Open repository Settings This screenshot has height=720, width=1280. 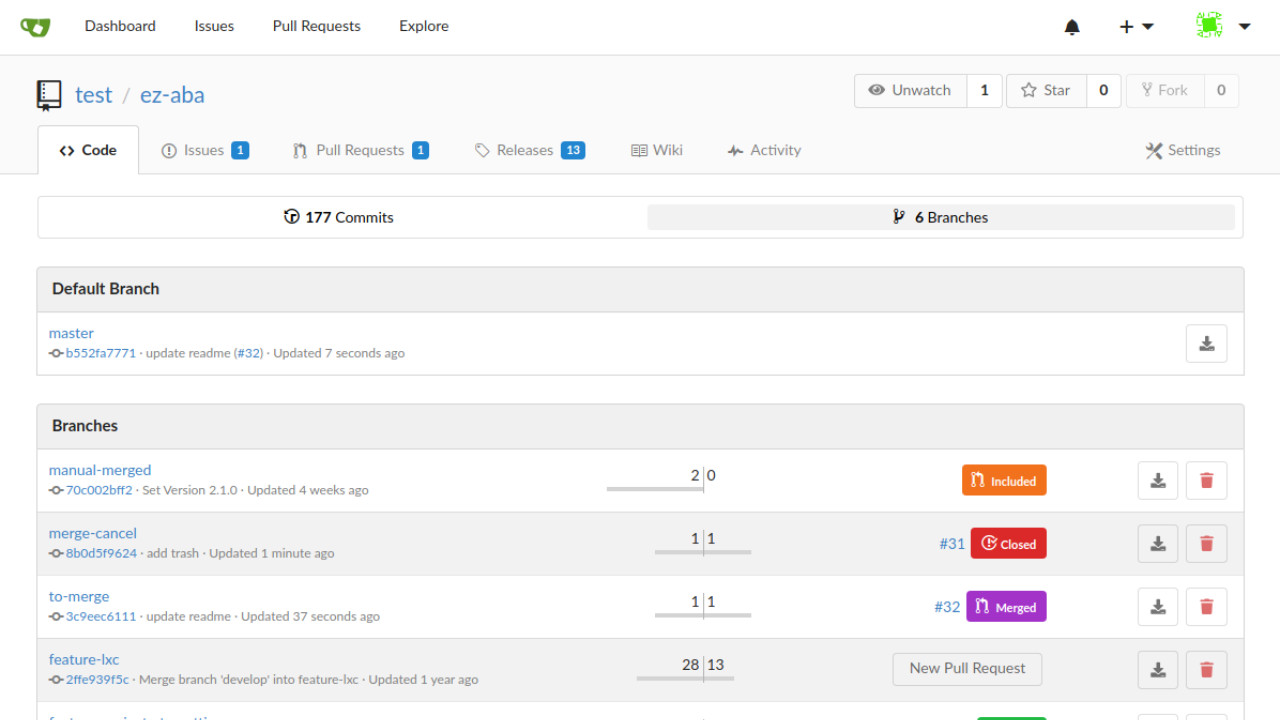[1183, 150]
